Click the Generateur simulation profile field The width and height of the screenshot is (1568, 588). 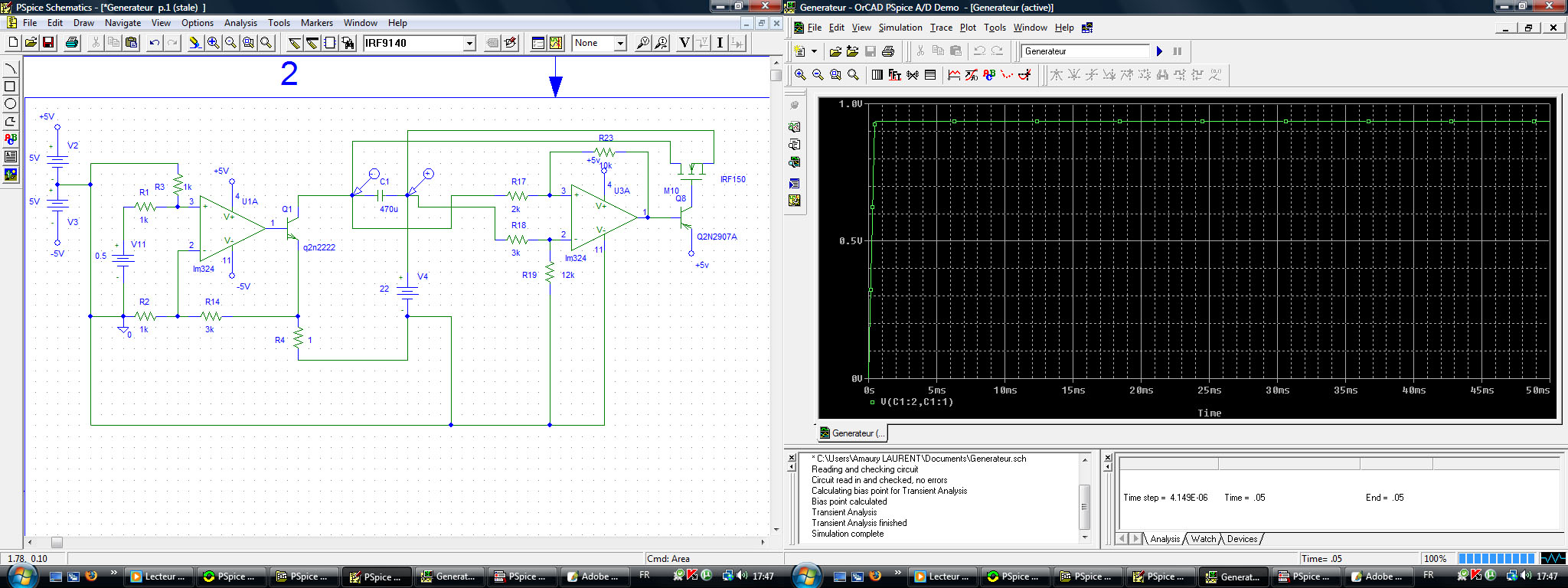coord(1085,51)
